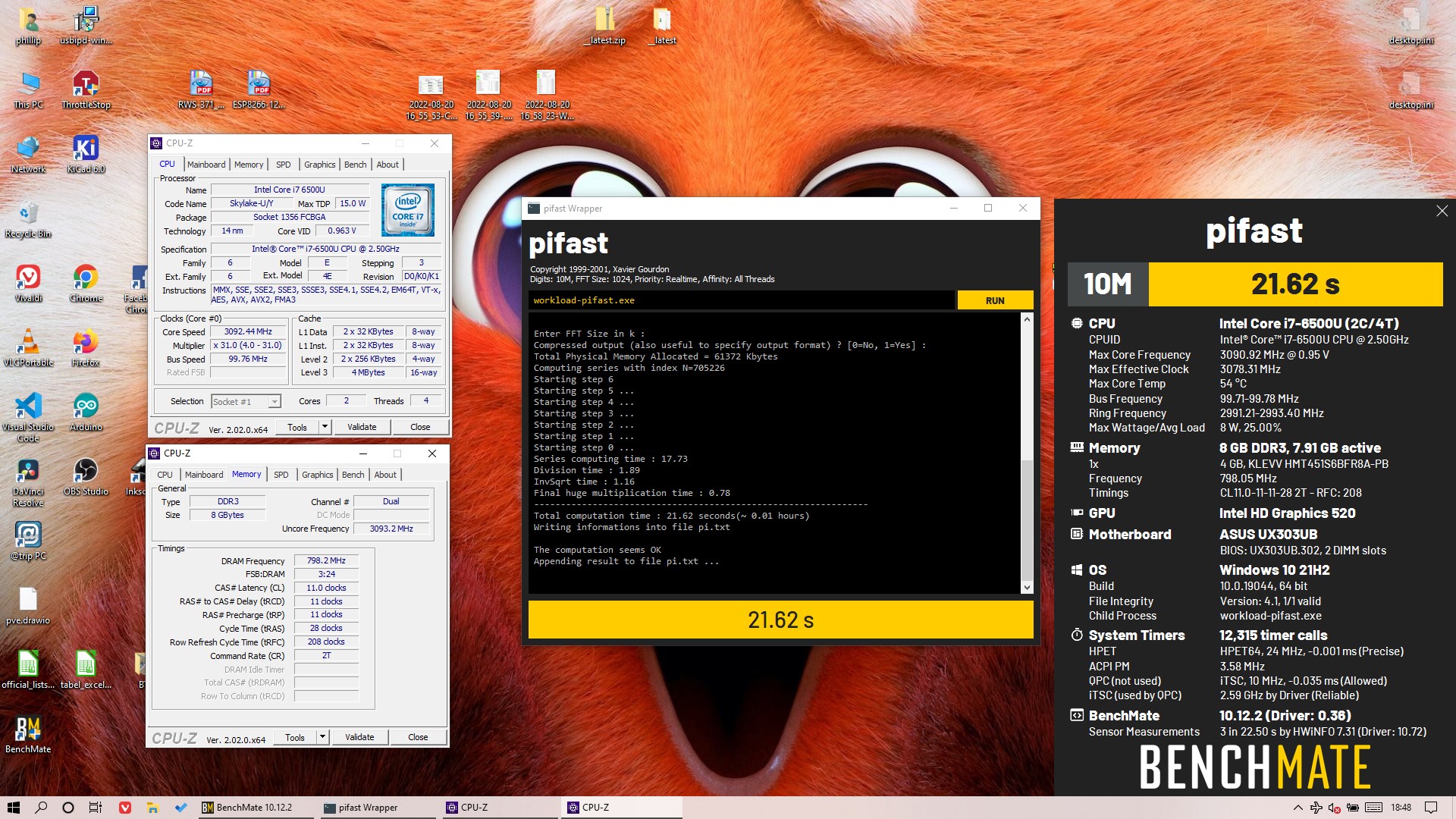This screenshot has width=1456, height=819.
Task: Open _latest.zip archive on desktop
Action: coord(604,25)
